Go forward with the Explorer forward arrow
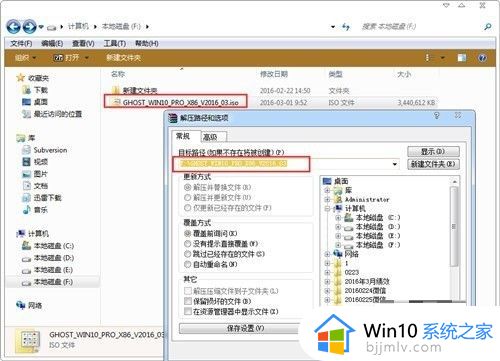Image resolution: width=500 pixels, height=361 pixels. coord(29,26)
